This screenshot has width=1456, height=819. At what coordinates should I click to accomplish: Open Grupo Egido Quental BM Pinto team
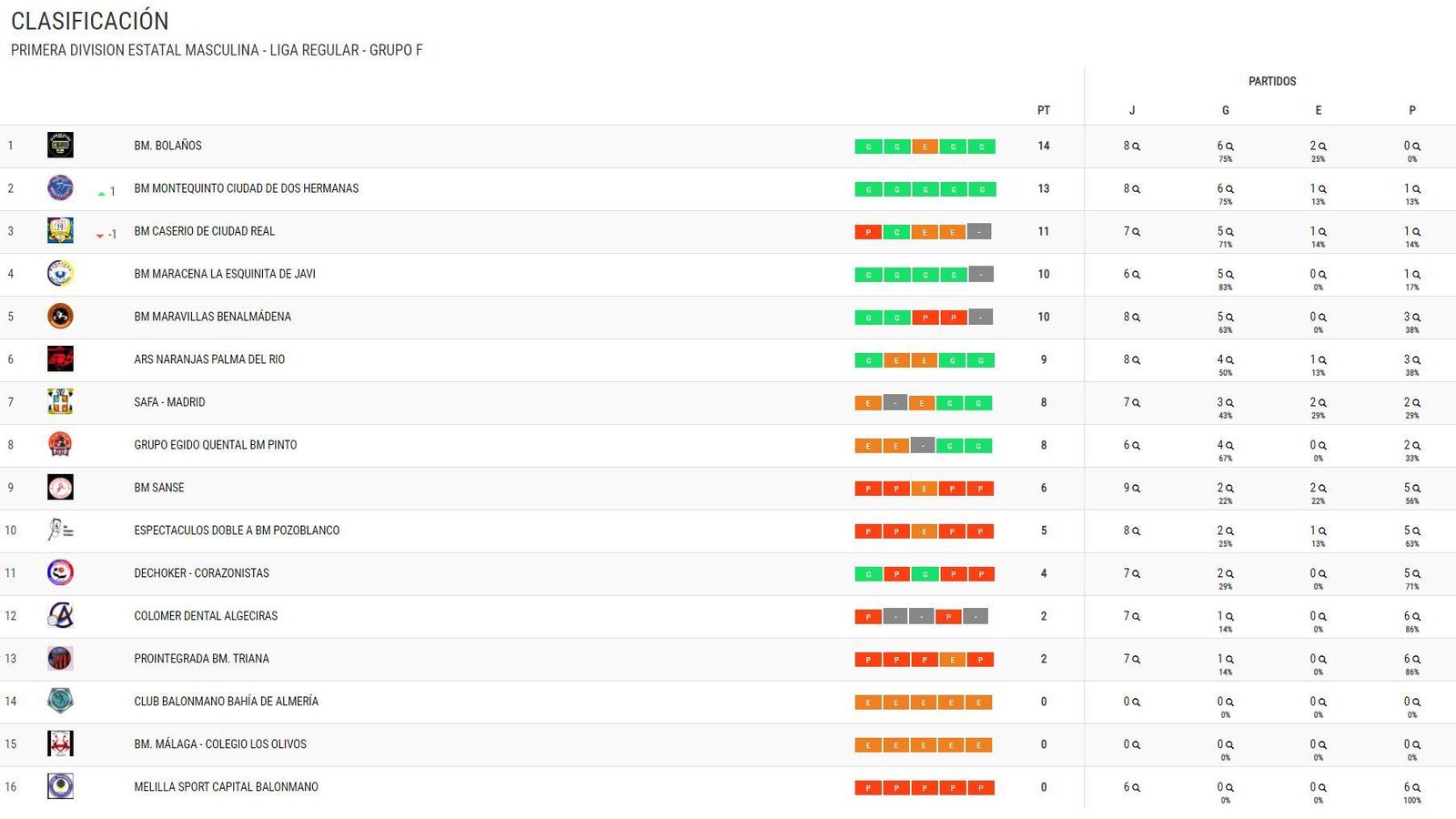click(215, 445)
